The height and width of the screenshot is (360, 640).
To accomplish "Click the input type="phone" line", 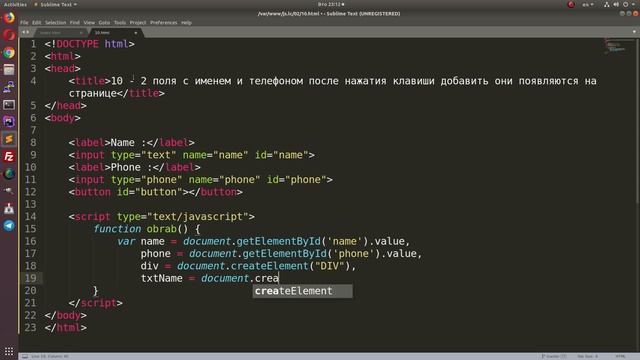I will 200,180.
